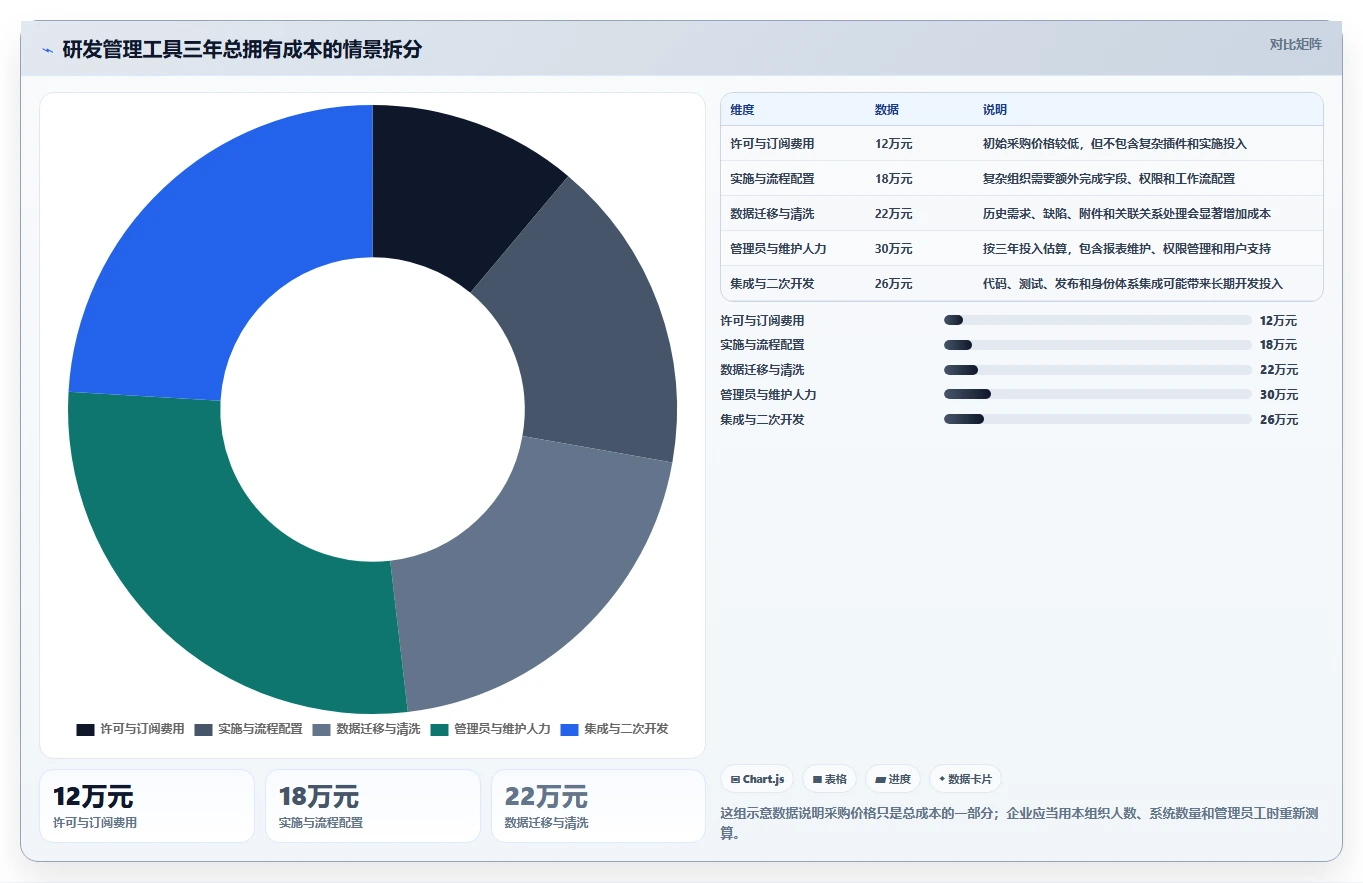Select table cell 管理员与维护人力

click(x=778, y=249)
